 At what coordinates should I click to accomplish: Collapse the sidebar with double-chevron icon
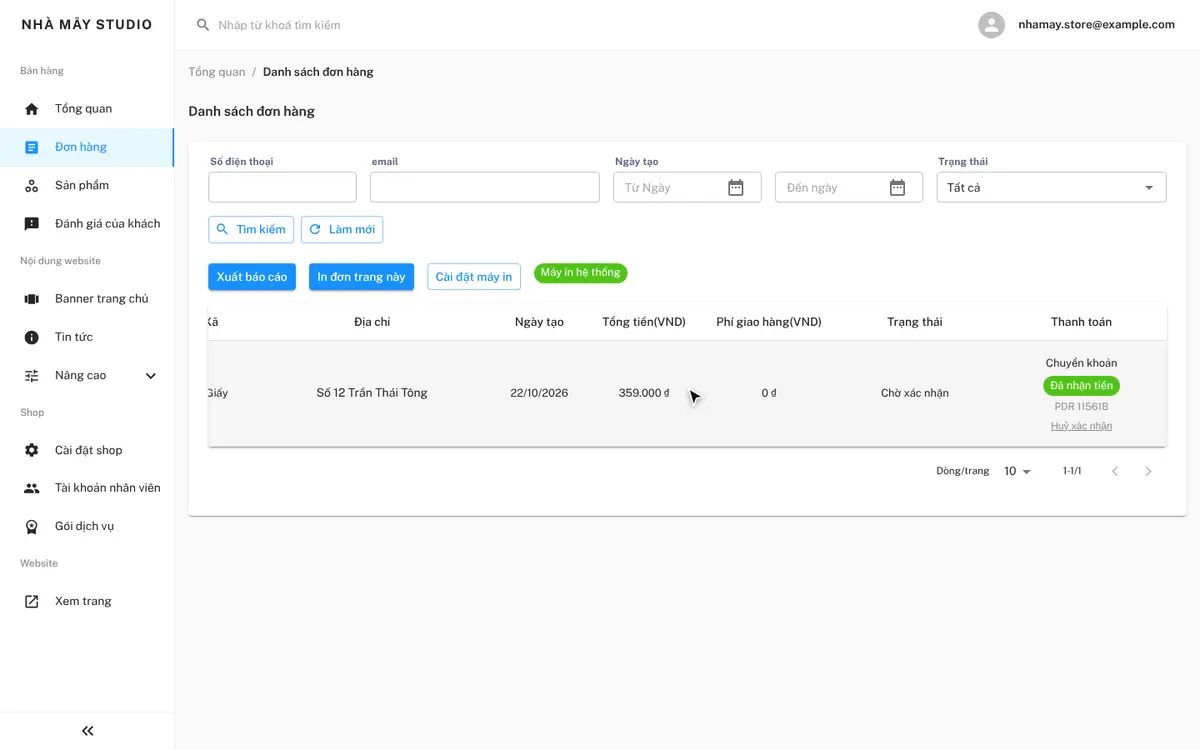coord(87,731)
